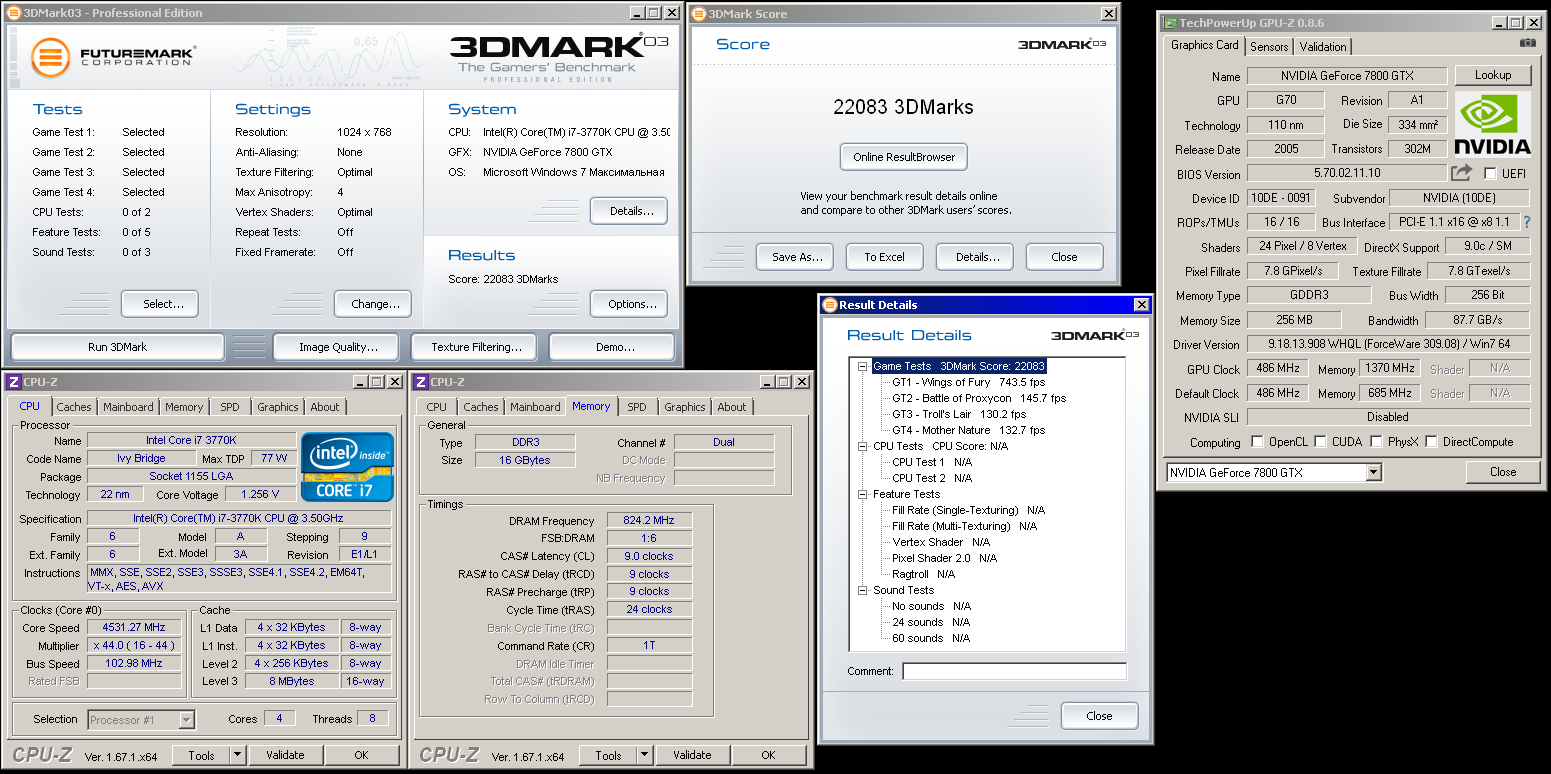Click OK in CPU-Z memory window
This screenshot has height=774, width=1551.
[x=768, y=755]
